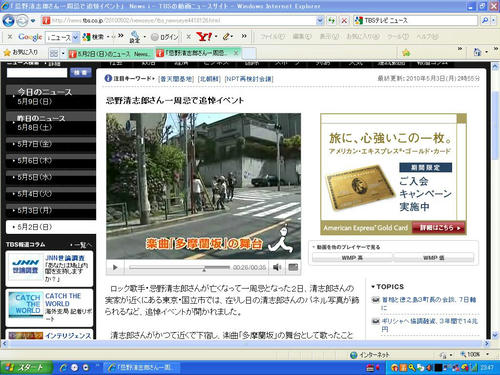Stop loading with the red X icon

(x=344, y=21)
